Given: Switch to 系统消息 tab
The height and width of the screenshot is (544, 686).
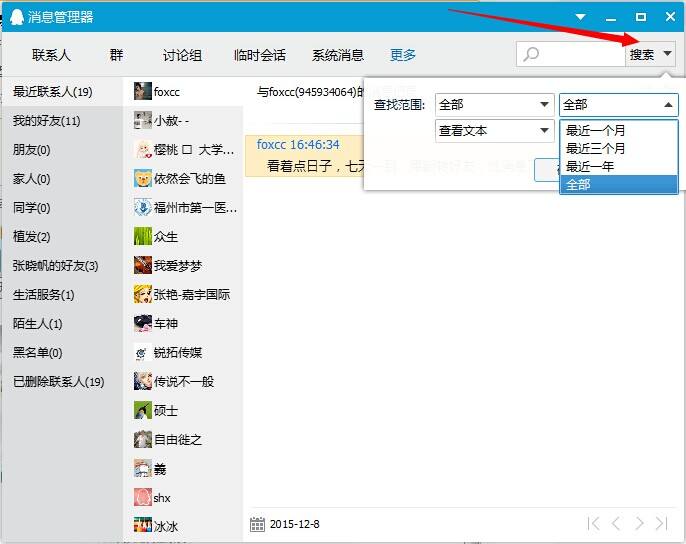Looking at the screenshot, I should (x=337, y=55).
